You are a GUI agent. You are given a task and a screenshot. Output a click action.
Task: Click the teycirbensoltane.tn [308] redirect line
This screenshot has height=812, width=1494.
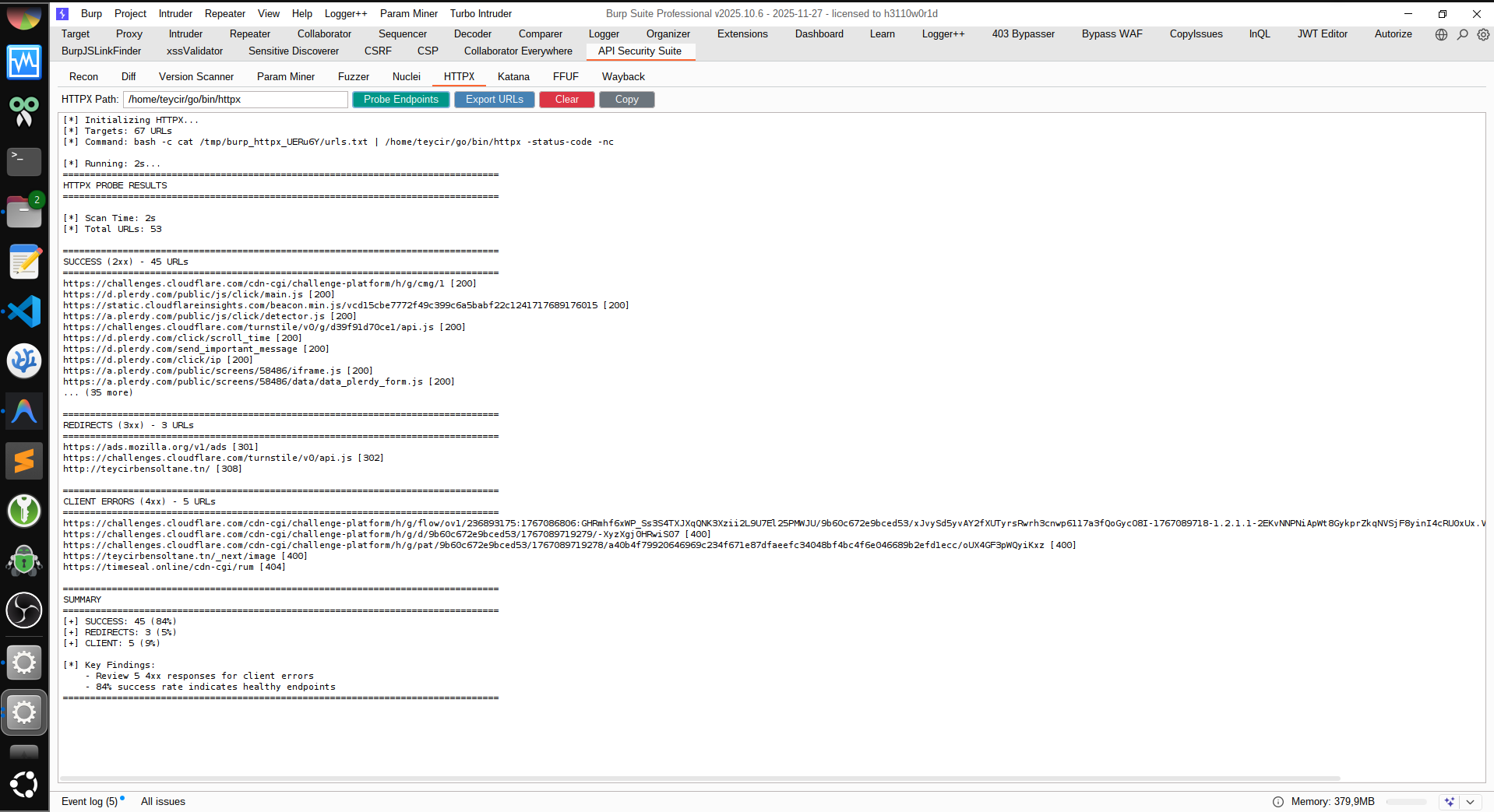click(x=153, y=469)
